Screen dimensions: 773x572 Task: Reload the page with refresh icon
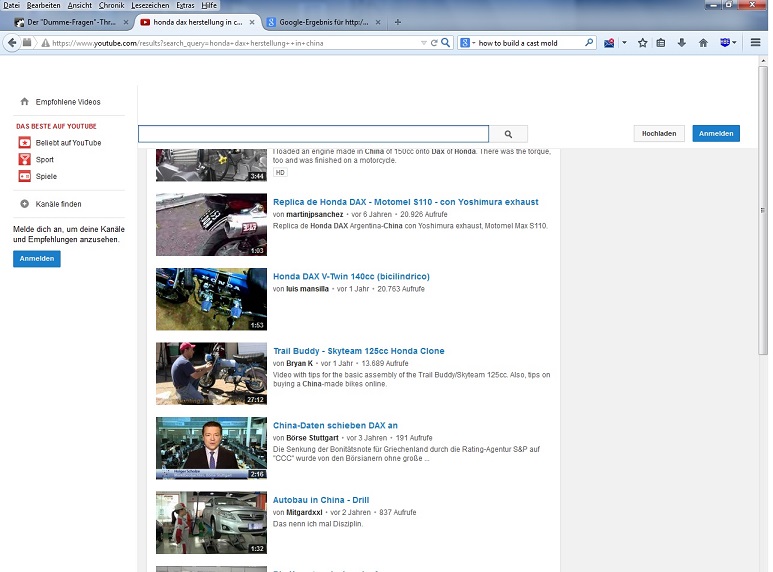point(434,43)
